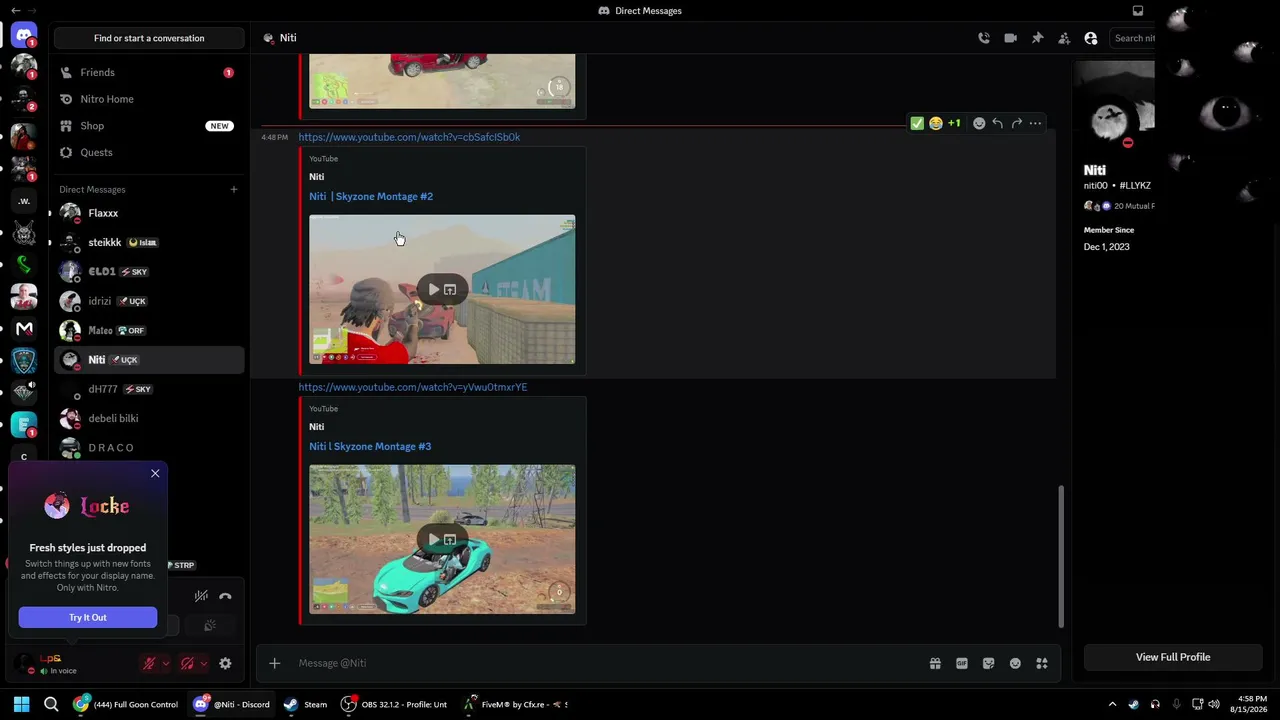Start a video call with Niti
The height and width of the screenshot is (720, 1280).
pyautogui.click(x=1011, y=38)
